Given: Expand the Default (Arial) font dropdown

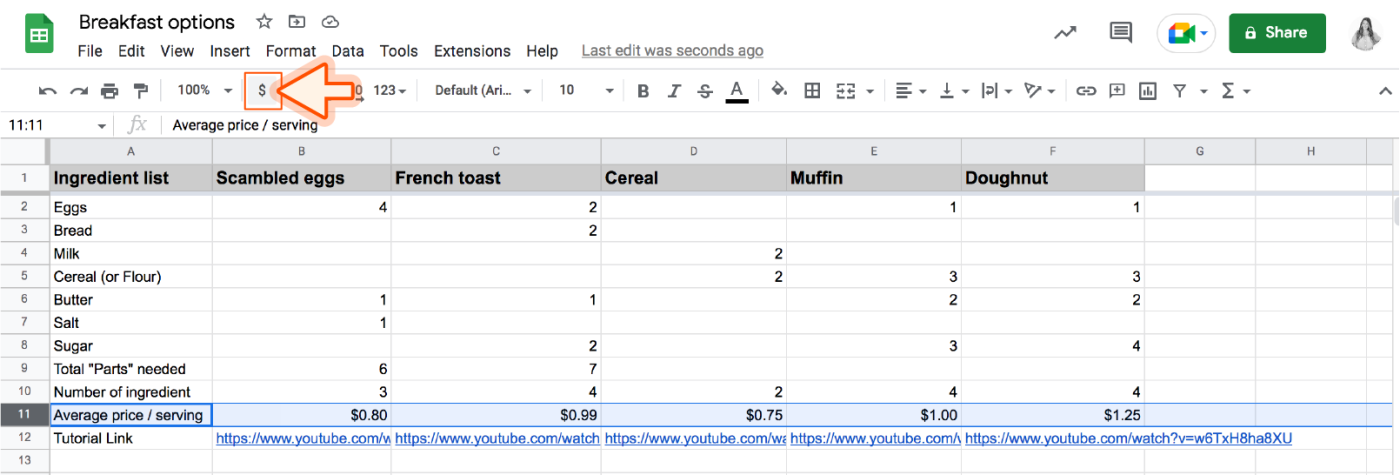Looking at the screenshot, I should click(484, 90).
